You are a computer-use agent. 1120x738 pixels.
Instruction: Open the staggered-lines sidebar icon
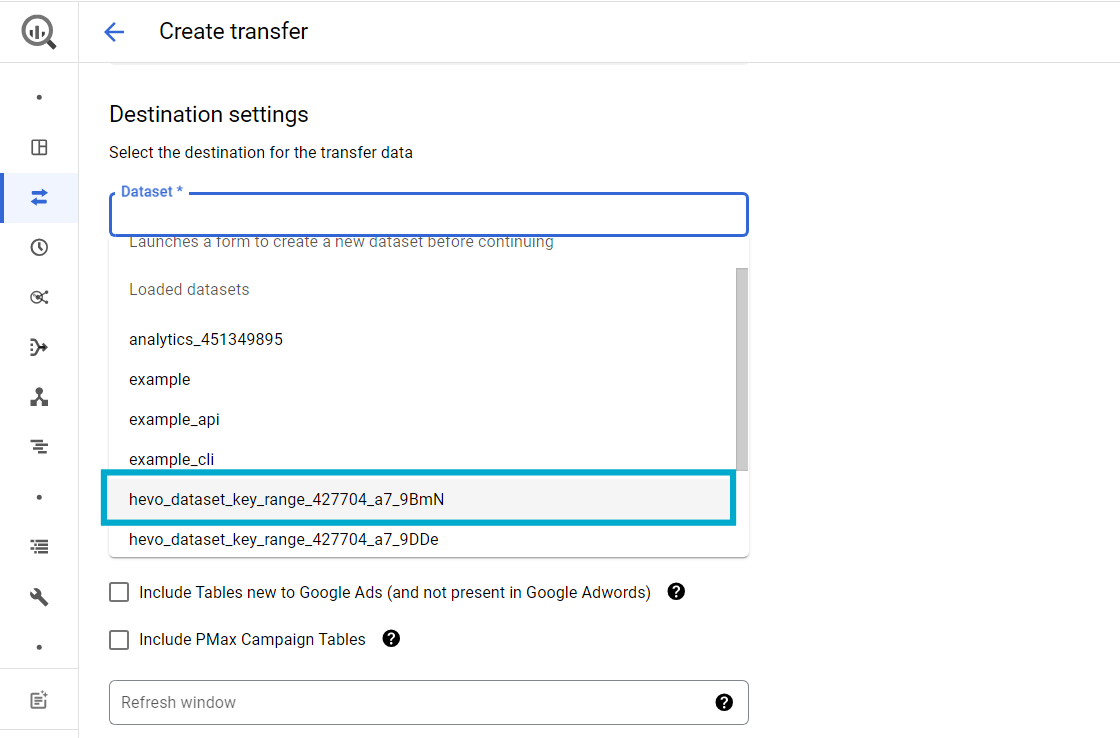[39, 447]
